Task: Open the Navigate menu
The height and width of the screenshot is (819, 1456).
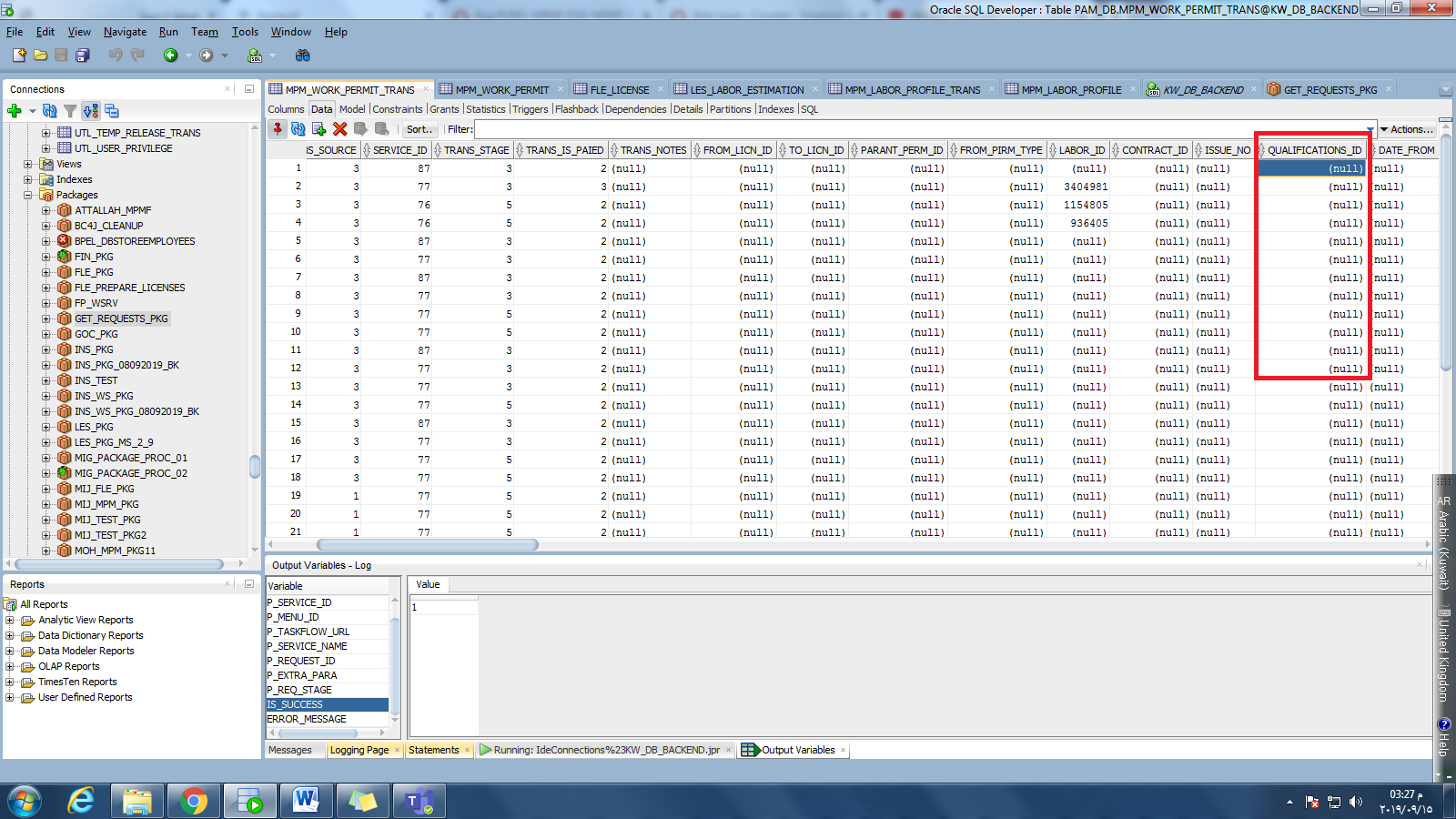Action: tap(125, 32)
